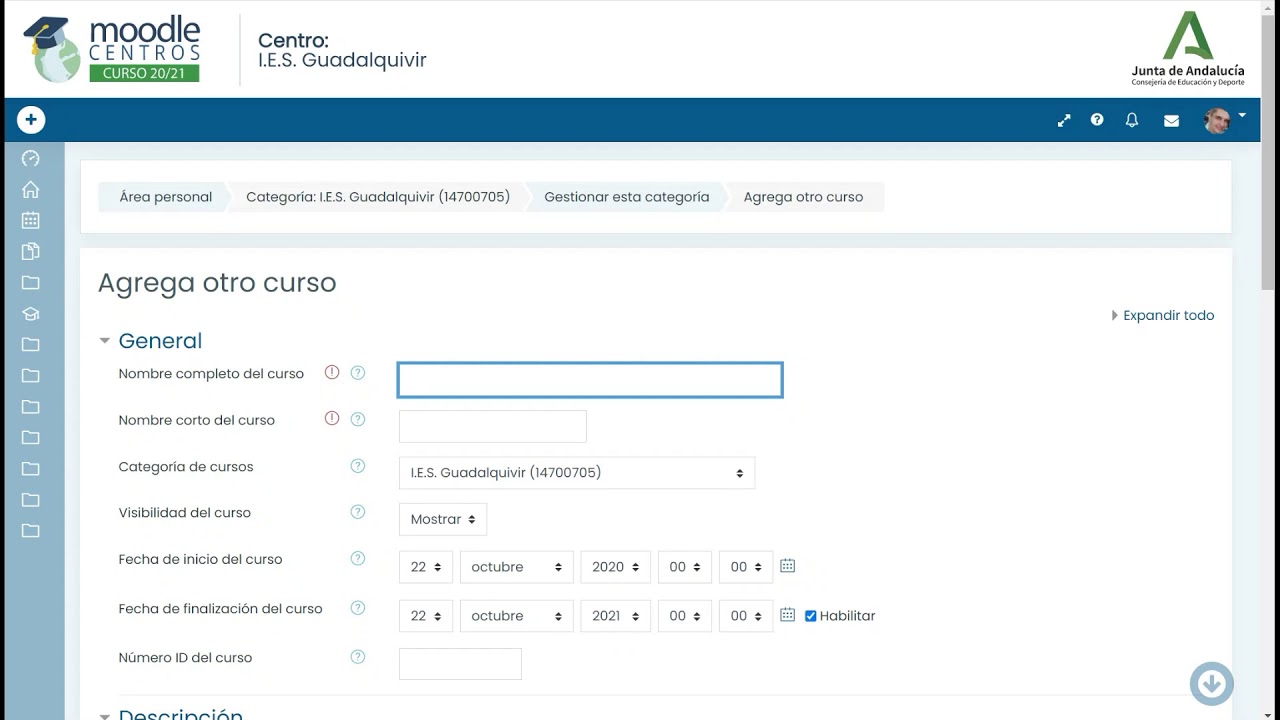This screenshot has height=720, width=1280.
Task: Click the Moodle Centros logo
Action: click(112, 49)
